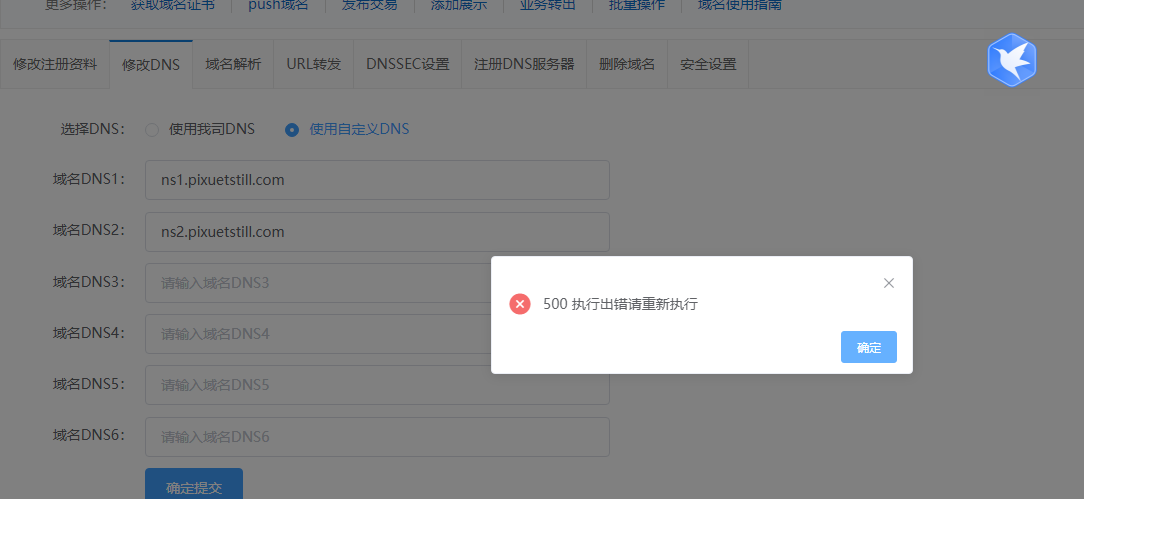Click the empty 域名DNS6 input field

point(377,437)
